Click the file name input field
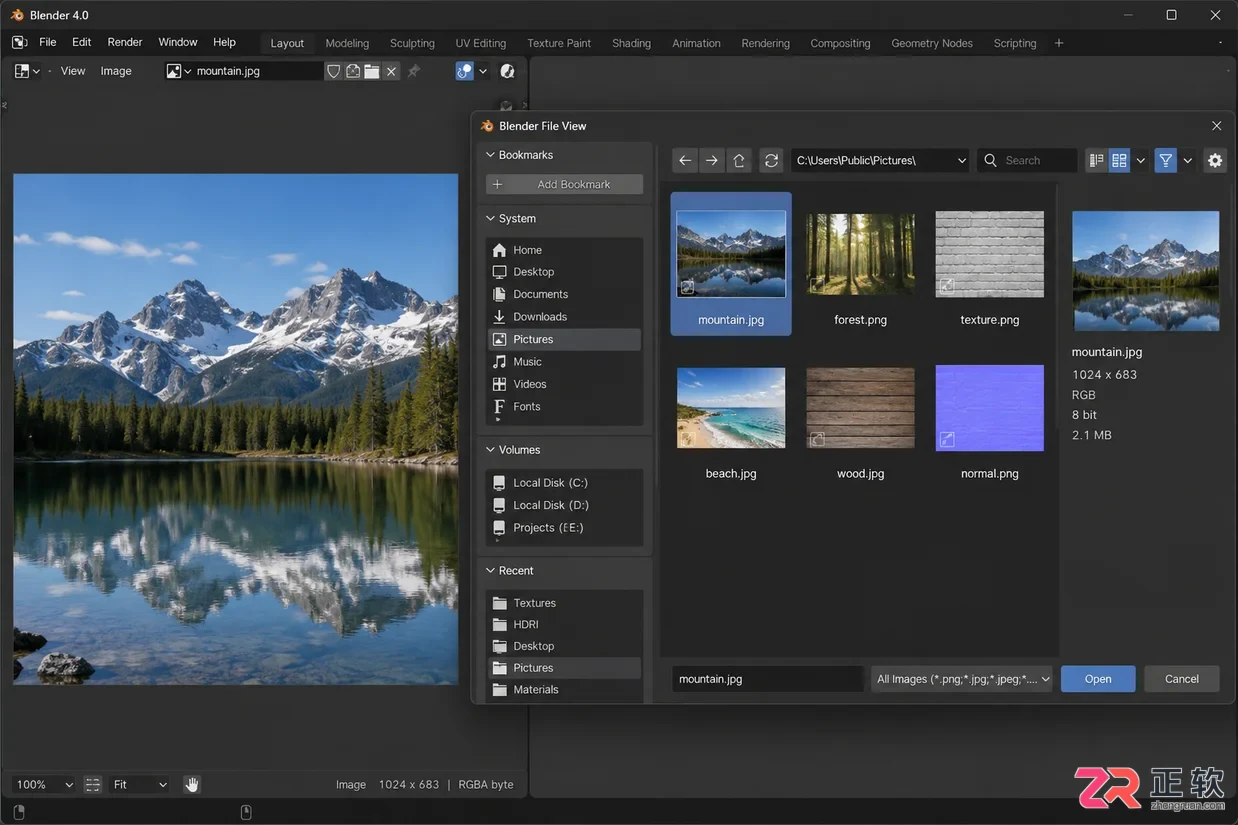The height and width of the screenshot is (825, 1238). [x=767, y=679]
